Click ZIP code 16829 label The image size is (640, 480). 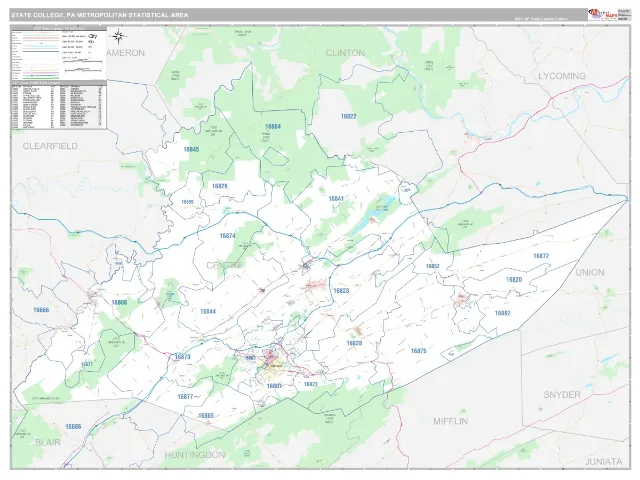point(220,186)
